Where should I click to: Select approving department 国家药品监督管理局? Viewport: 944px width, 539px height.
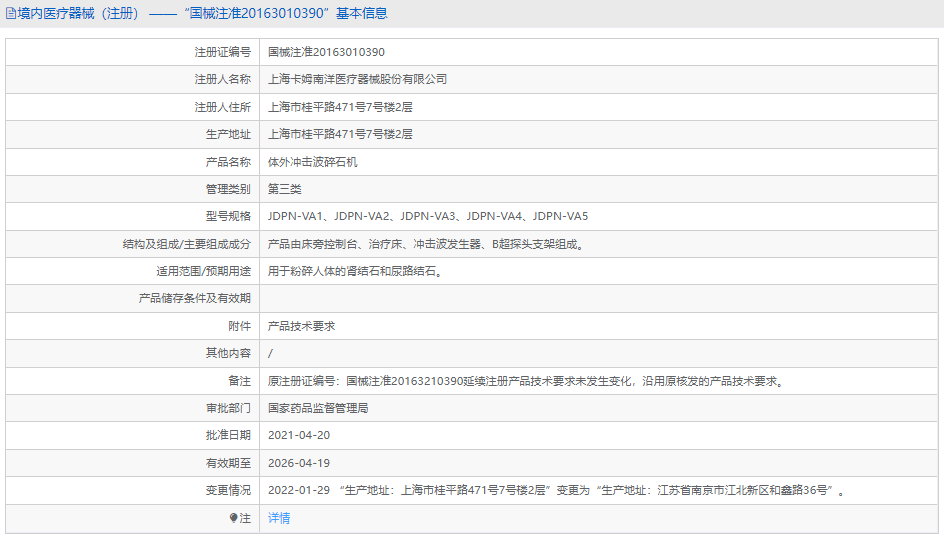(318, 408)
